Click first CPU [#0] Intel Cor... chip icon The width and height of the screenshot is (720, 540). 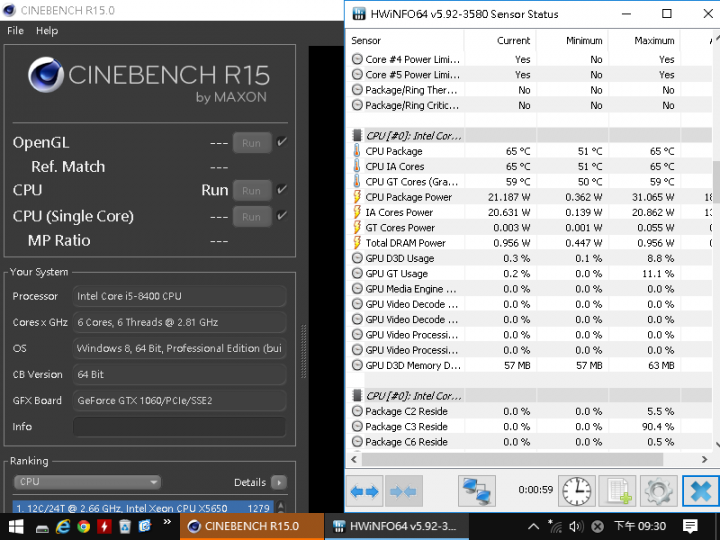click(357, 135)
